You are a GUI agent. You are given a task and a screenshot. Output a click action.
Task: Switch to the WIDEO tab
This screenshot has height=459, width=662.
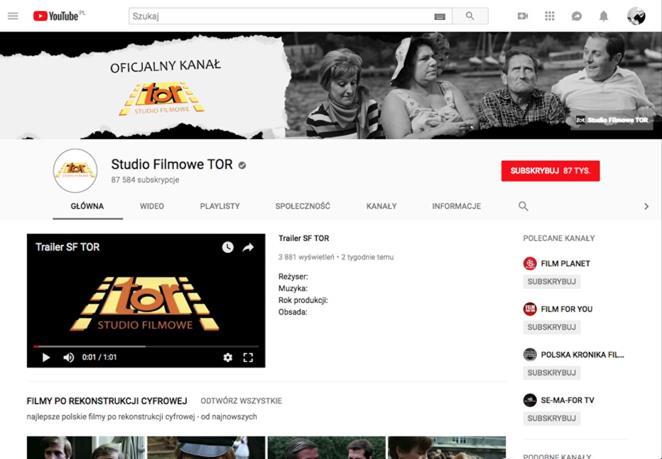coord(152,206)
